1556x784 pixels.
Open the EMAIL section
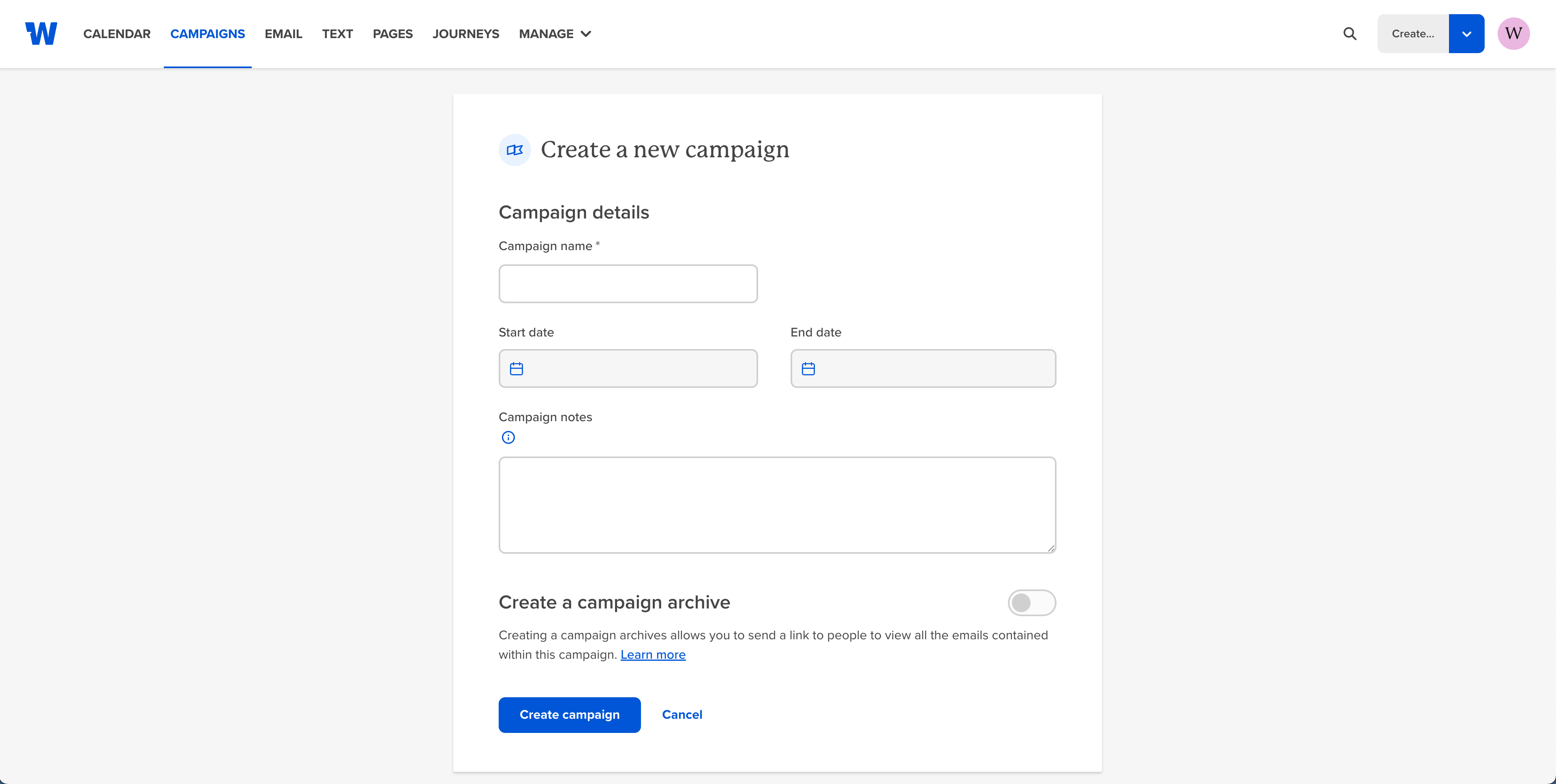pyautogui.click(x=283, y=34)
